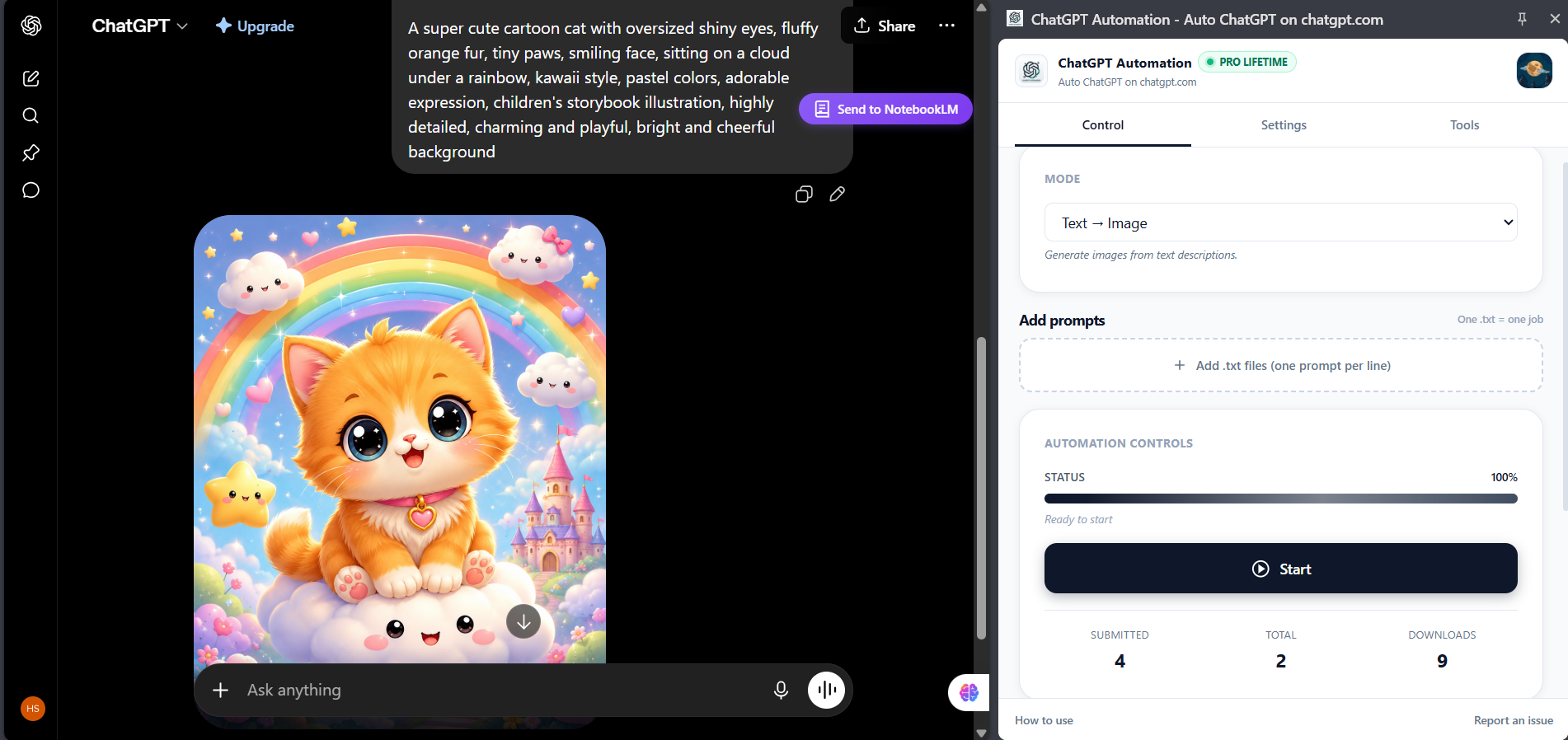Switch to the Control tab
The width and height of the screenshot is (1568, 740).
tap(1103, 125)
